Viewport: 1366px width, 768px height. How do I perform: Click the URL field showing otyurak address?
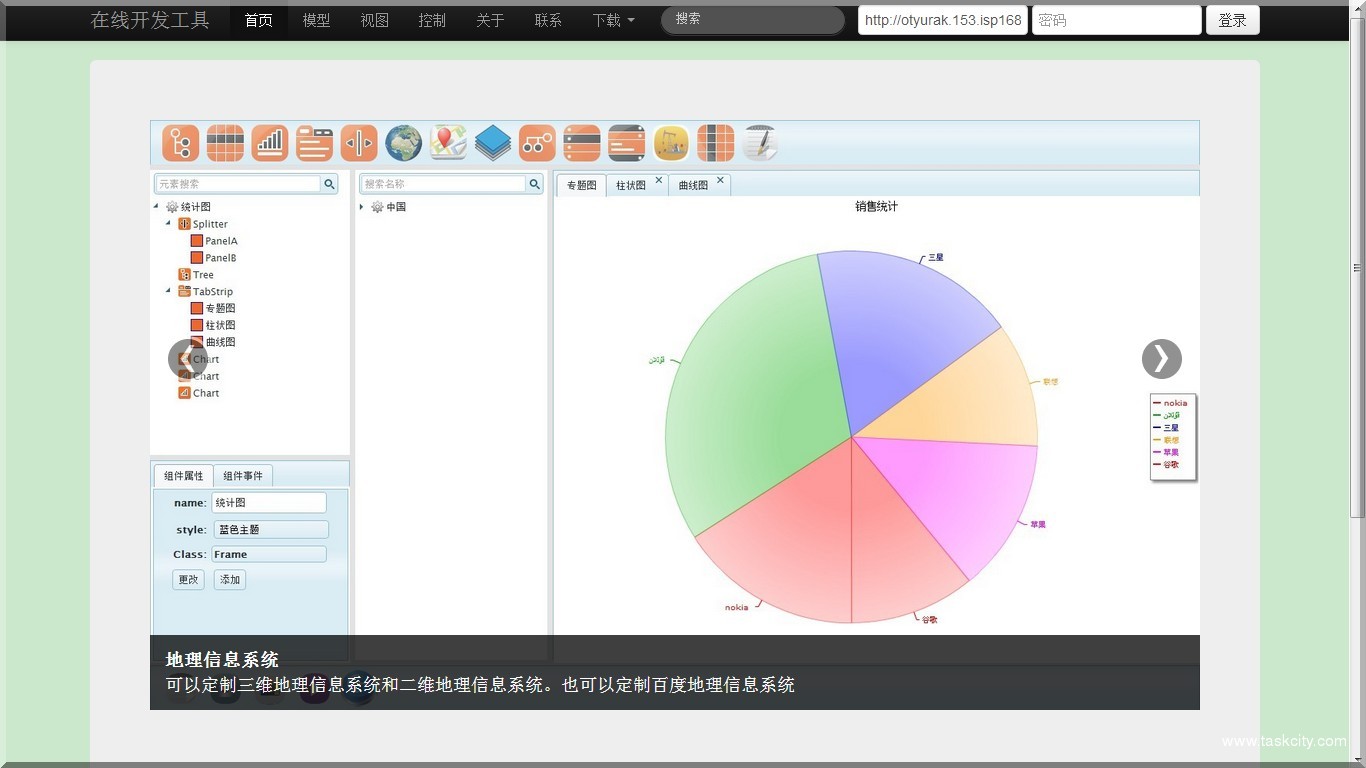point(943,20)
